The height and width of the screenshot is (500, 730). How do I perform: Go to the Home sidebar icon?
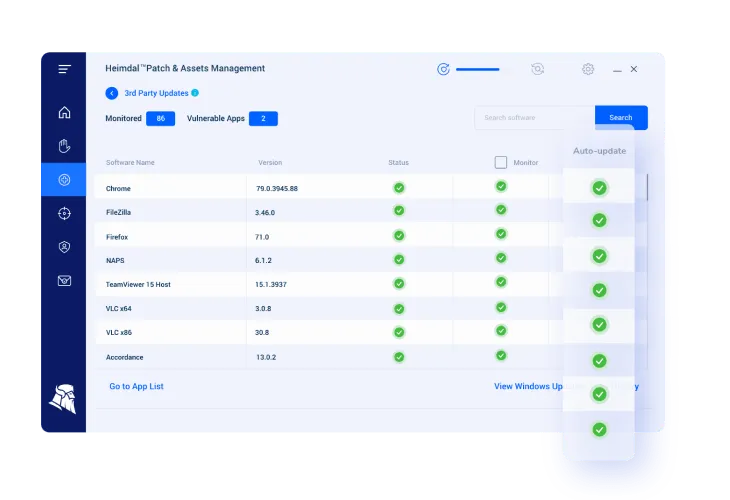[x=64, y=112]
